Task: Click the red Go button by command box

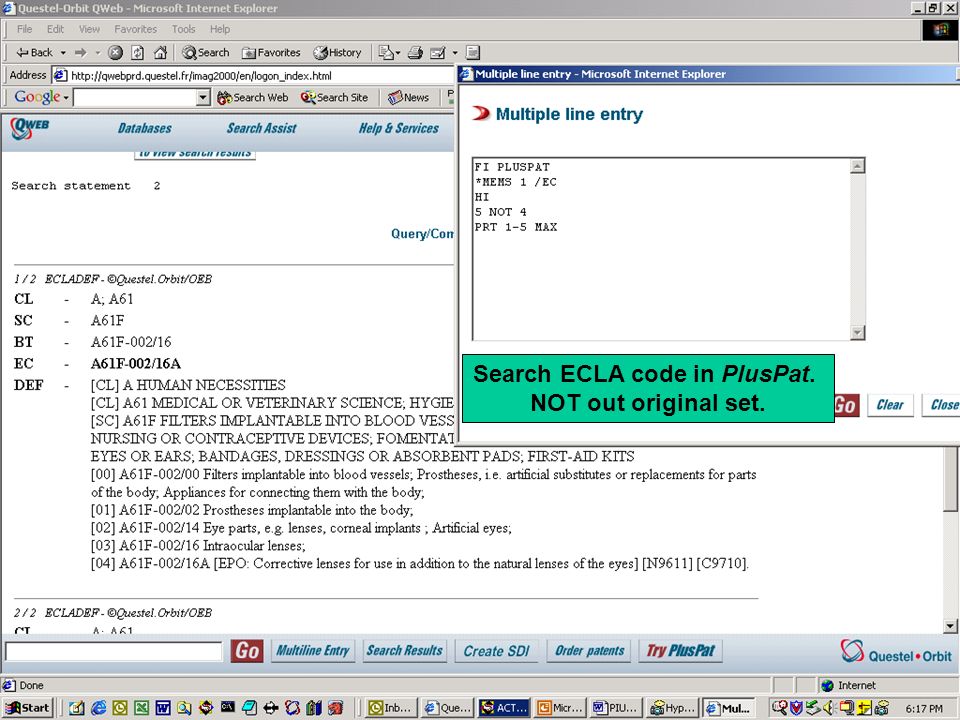Action: [x=247, y=650]
